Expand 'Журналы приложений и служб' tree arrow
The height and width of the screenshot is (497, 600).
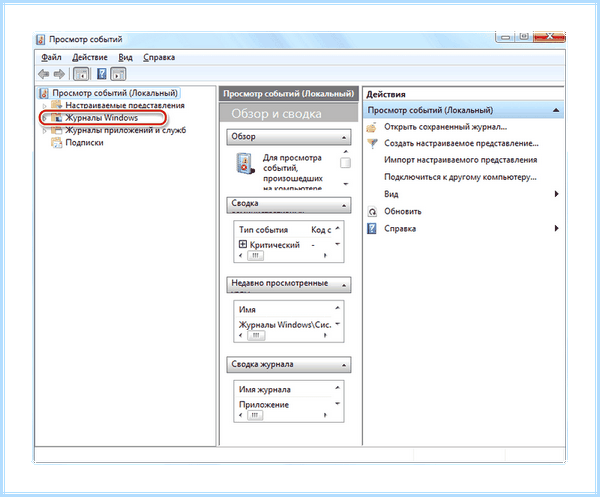point(45,130)
